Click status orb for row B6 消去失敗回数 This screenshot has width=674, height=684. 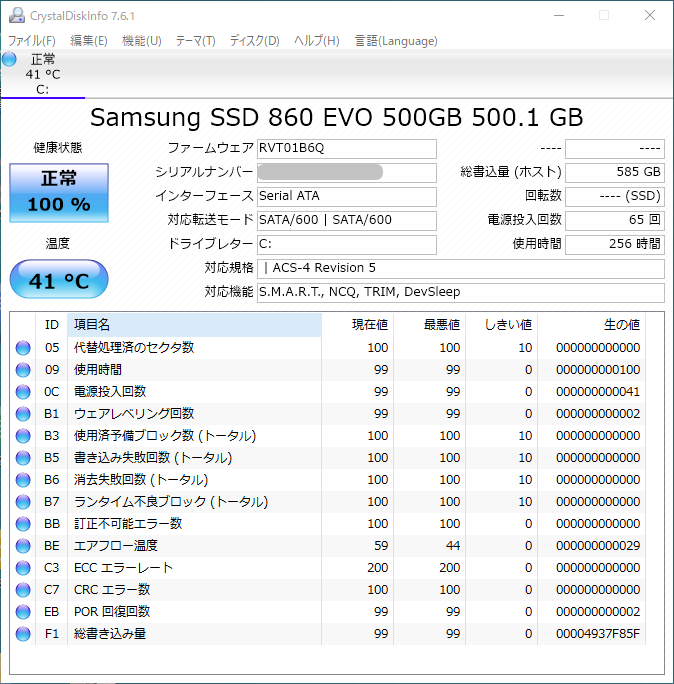[23, 480]
